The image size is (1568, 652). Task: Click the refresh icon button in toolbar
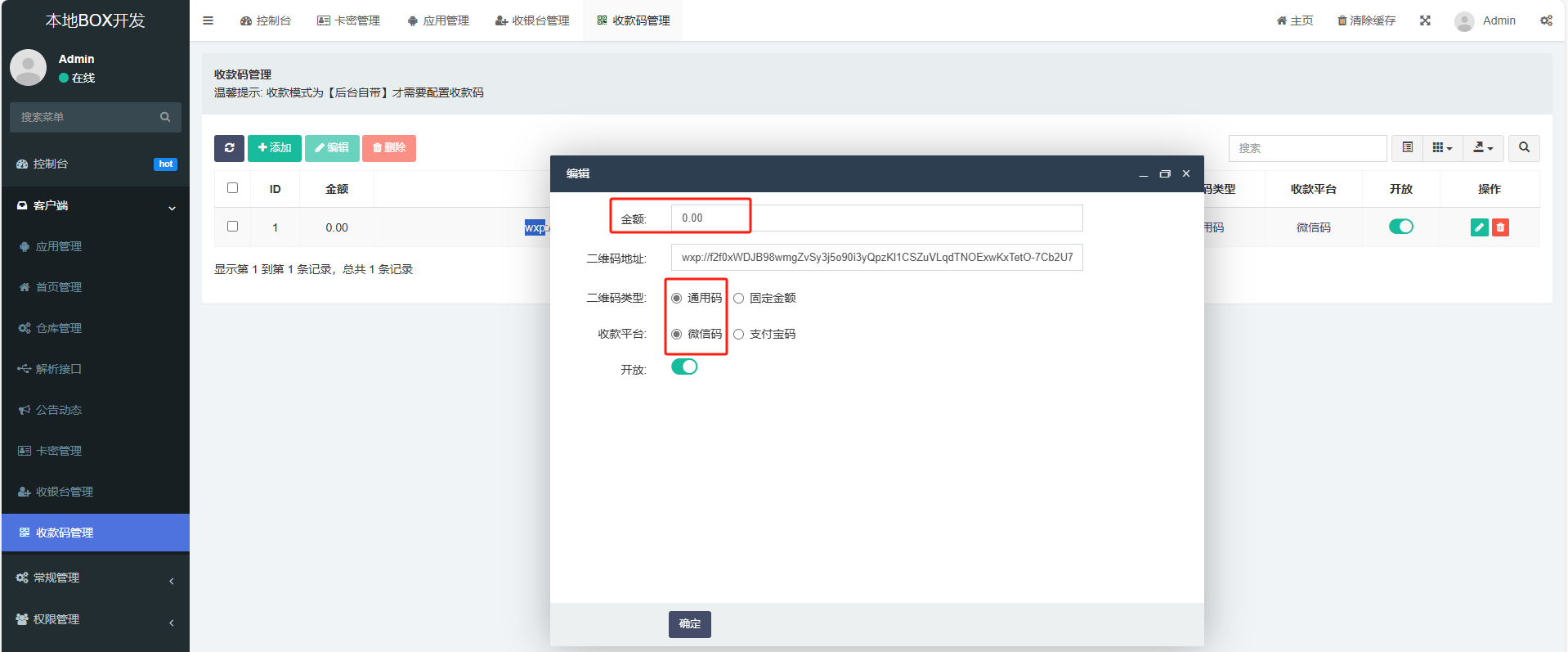[x=229, y=148]
